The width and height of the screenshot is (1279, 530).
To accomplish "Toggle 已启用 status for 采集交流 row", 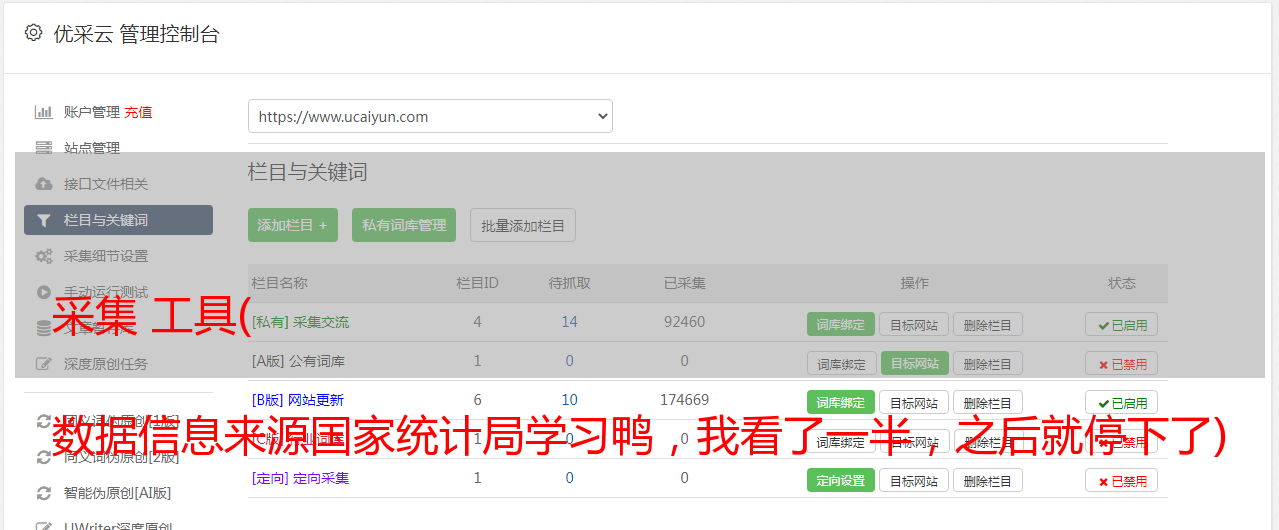I will pyautogui.click(x=1121, y=324).
